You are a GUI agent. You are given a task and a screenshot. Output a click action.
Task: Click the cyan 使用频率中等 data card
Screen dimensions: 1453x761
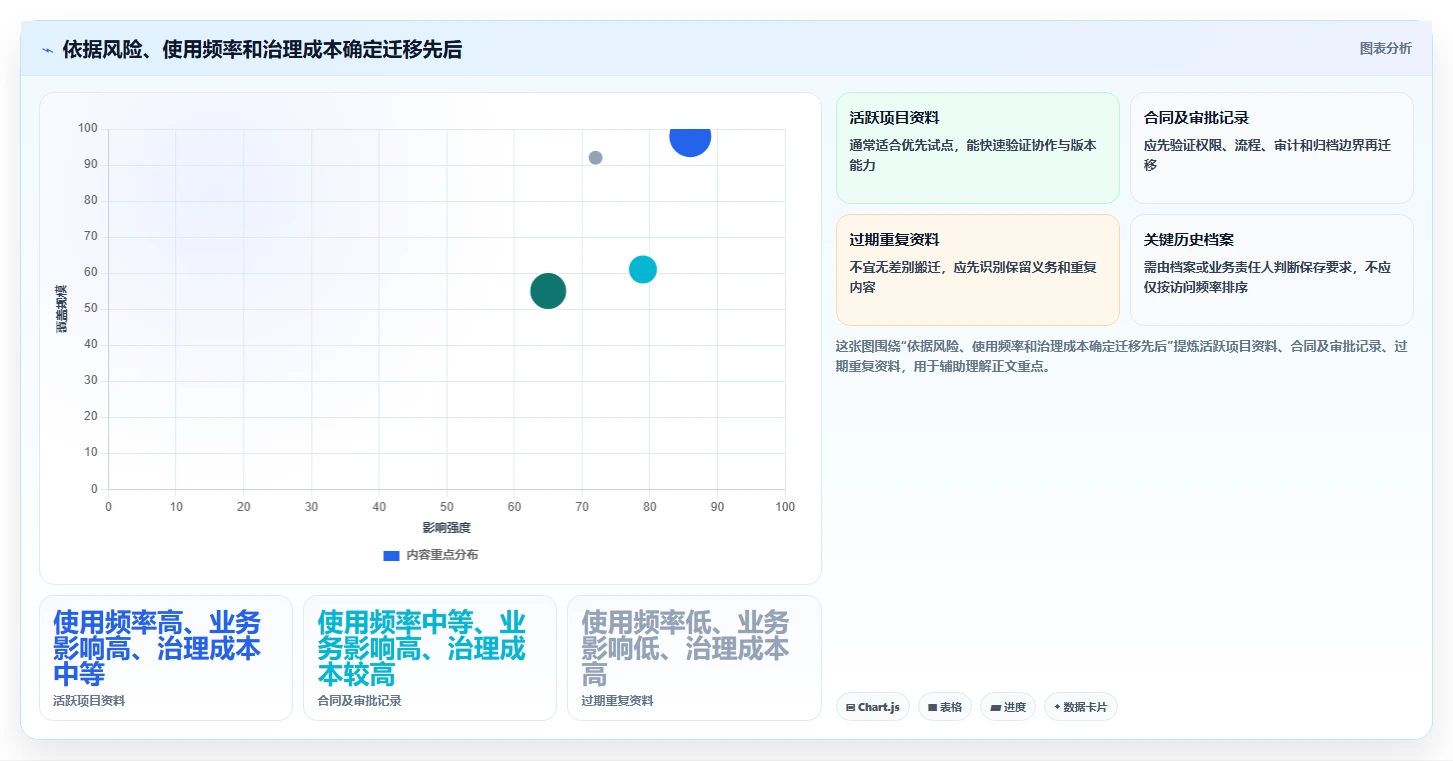coord(430,658)
